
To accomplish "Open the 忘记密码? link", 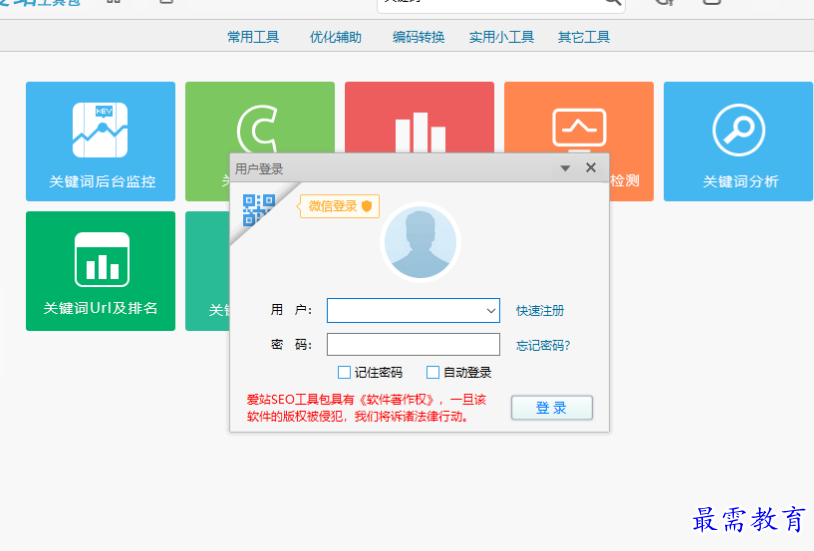I will tap(543, 345).
